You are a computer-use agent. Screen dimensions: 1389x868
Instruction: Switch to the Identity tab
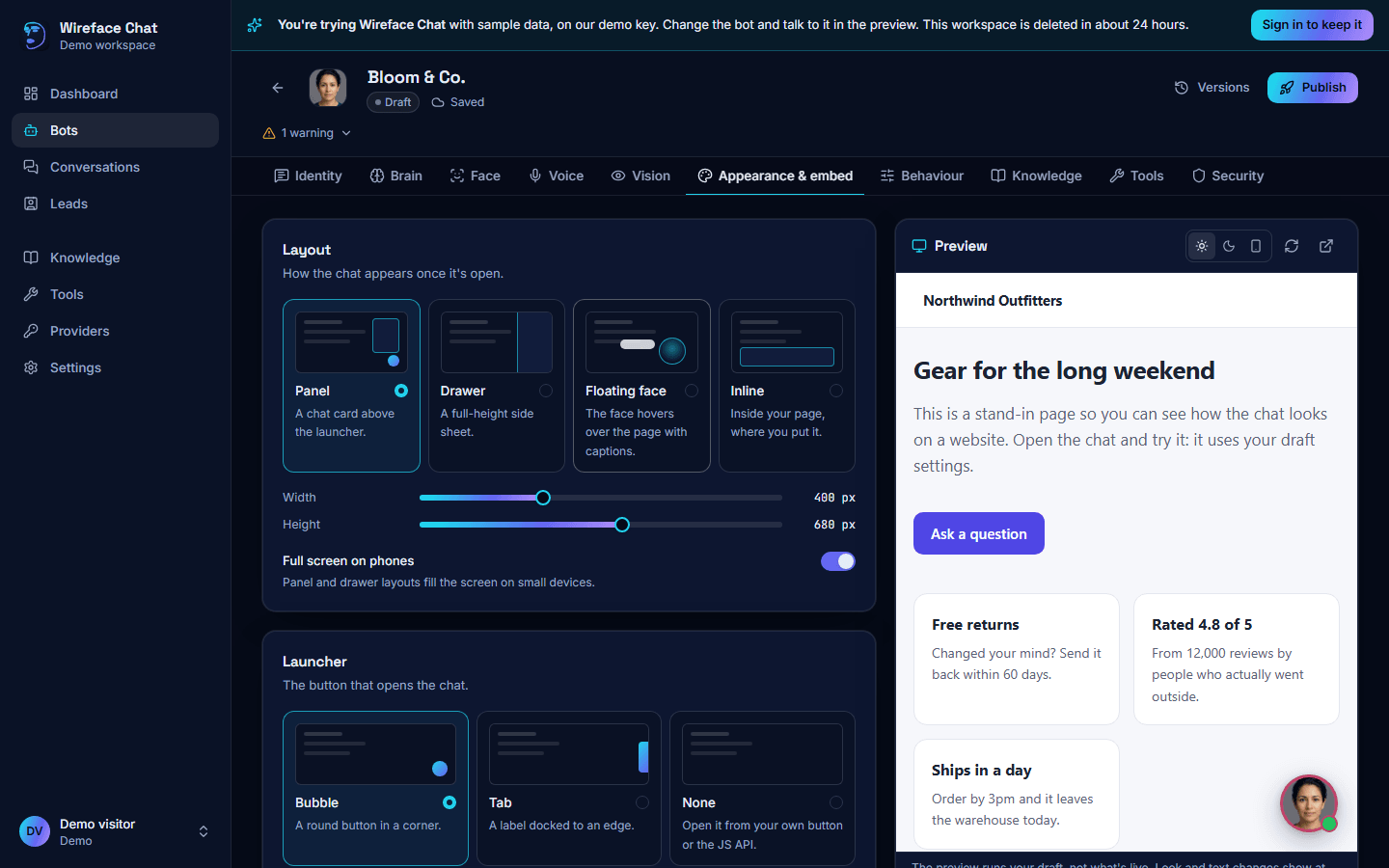tap(308, 176)
